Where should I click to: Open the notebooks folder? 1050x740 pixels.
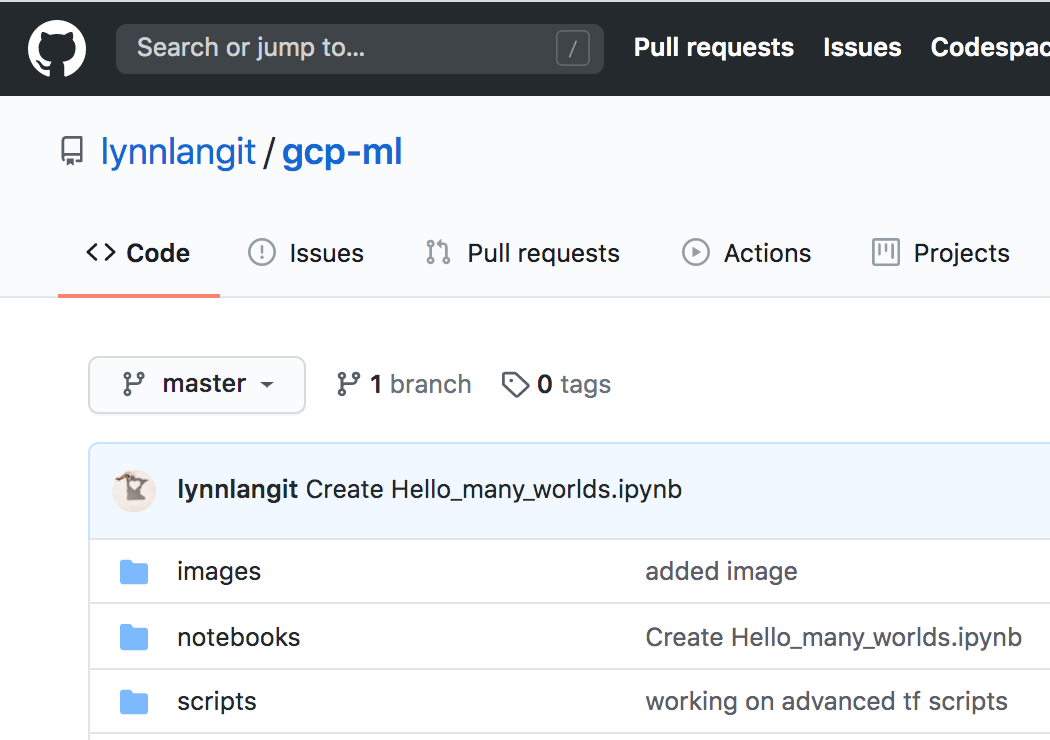click(238, 637)
